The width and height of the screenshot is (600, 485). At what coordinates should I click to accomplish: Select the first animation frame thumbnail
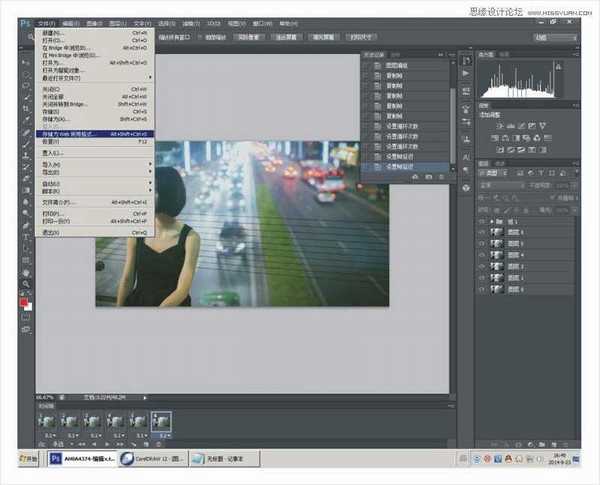46,423
